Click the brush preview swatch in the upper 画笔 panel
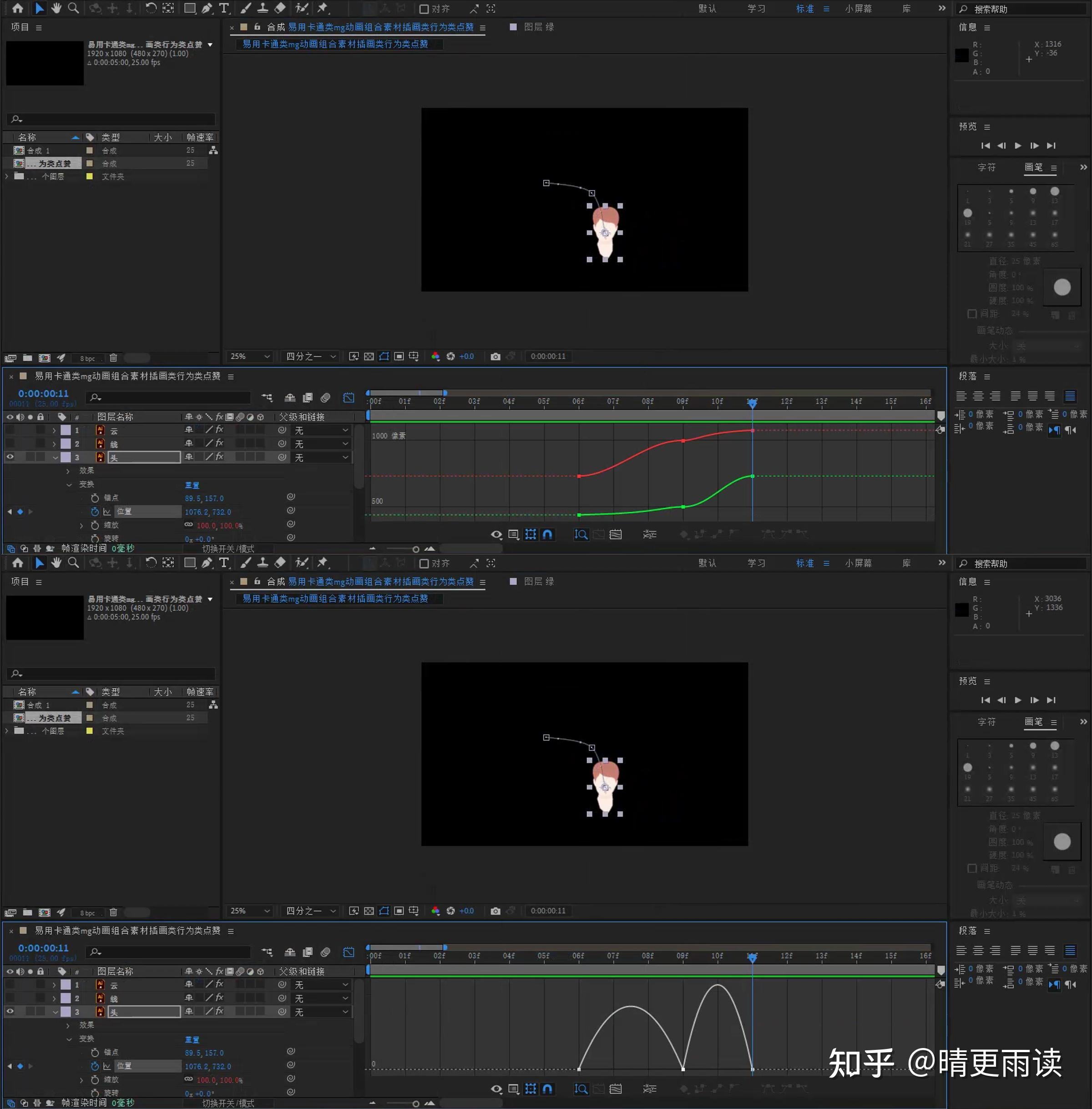 (x=1062, y=287)
